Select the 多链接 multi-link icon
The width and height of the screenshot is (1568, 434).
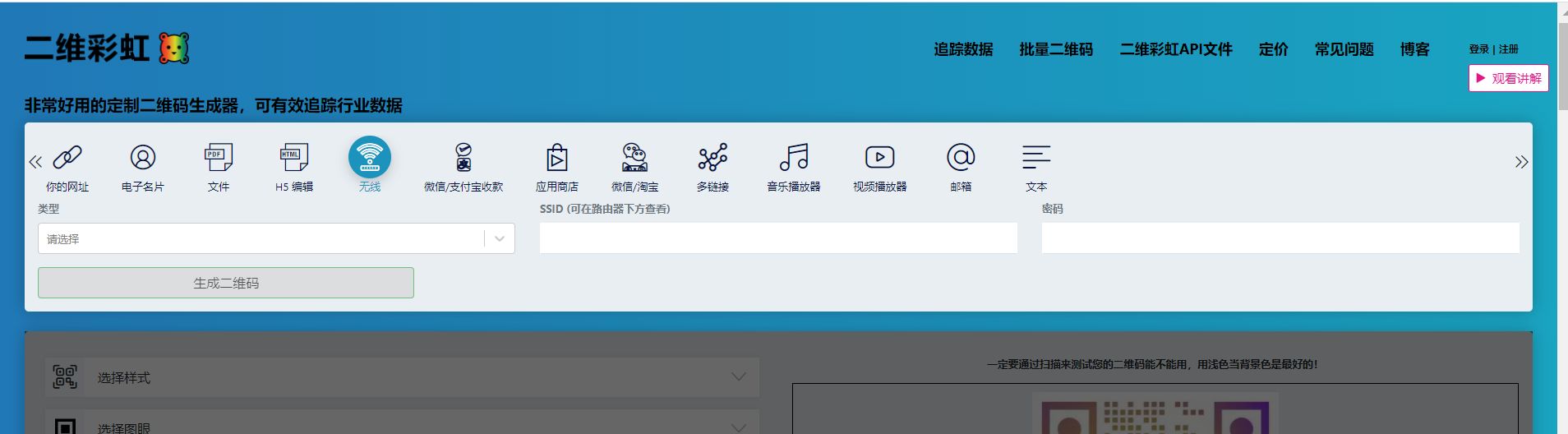click(x=713, y=158)
